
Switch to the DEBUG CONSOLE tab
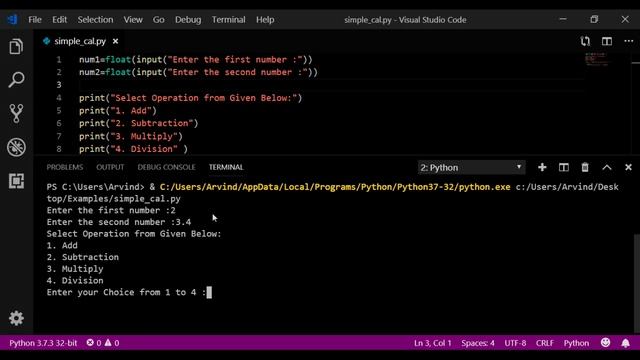pos(166,167)
